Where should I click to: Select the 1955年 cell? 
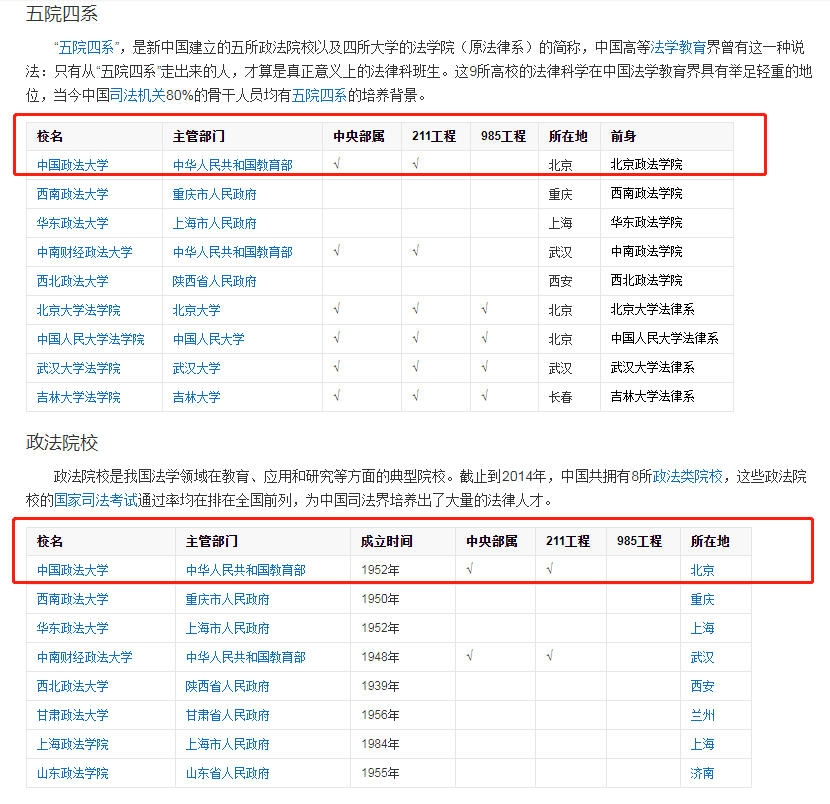(x=403, y=773)
